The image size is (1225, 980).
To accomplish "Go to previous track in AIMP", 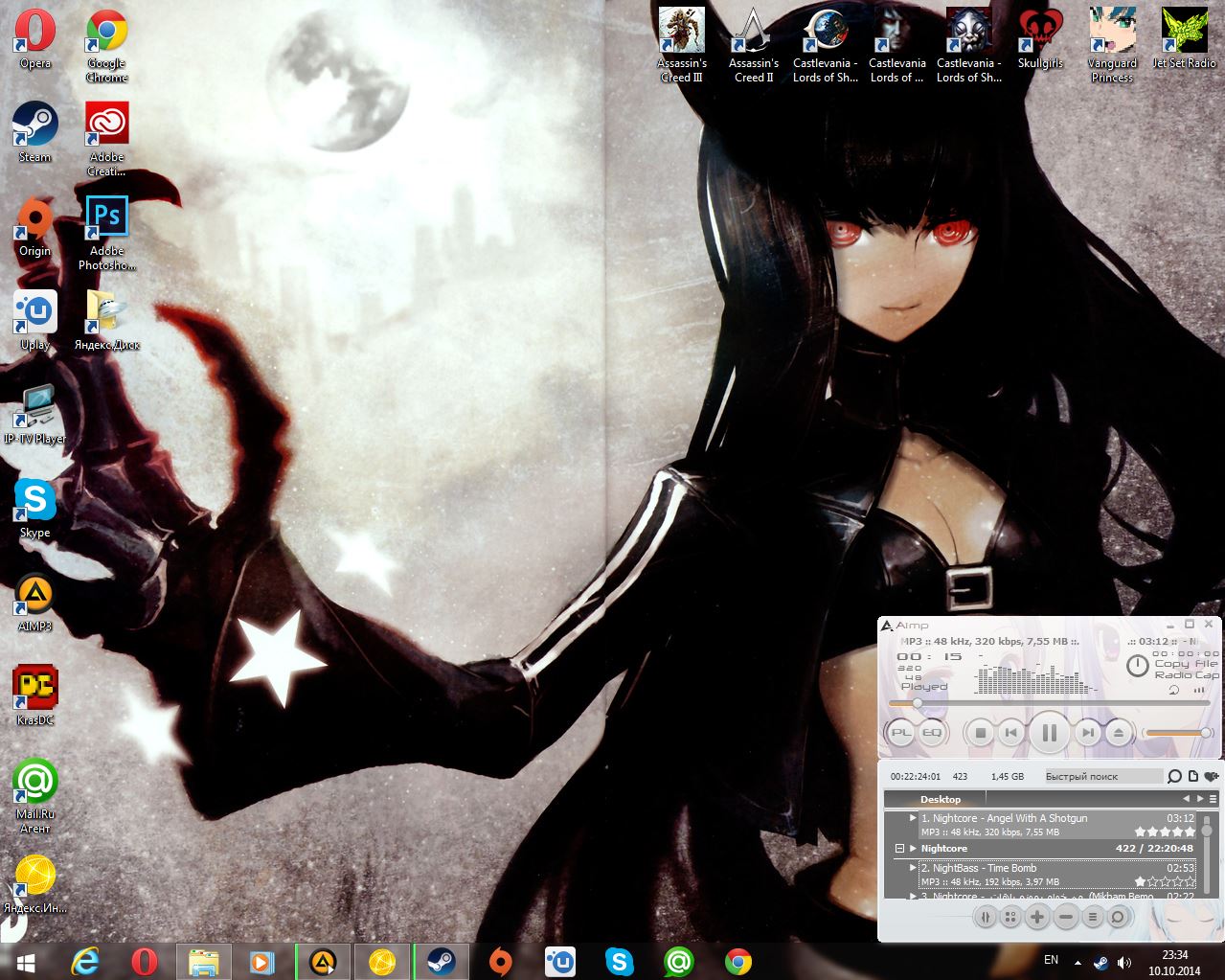I will [1010, 734].
